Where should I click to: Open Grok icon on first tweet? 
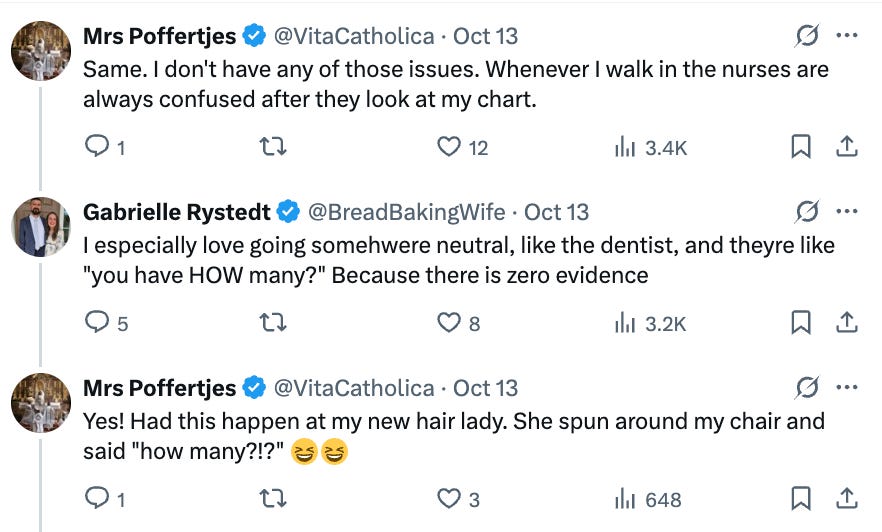pyautogui.click(x=806, y=36)
